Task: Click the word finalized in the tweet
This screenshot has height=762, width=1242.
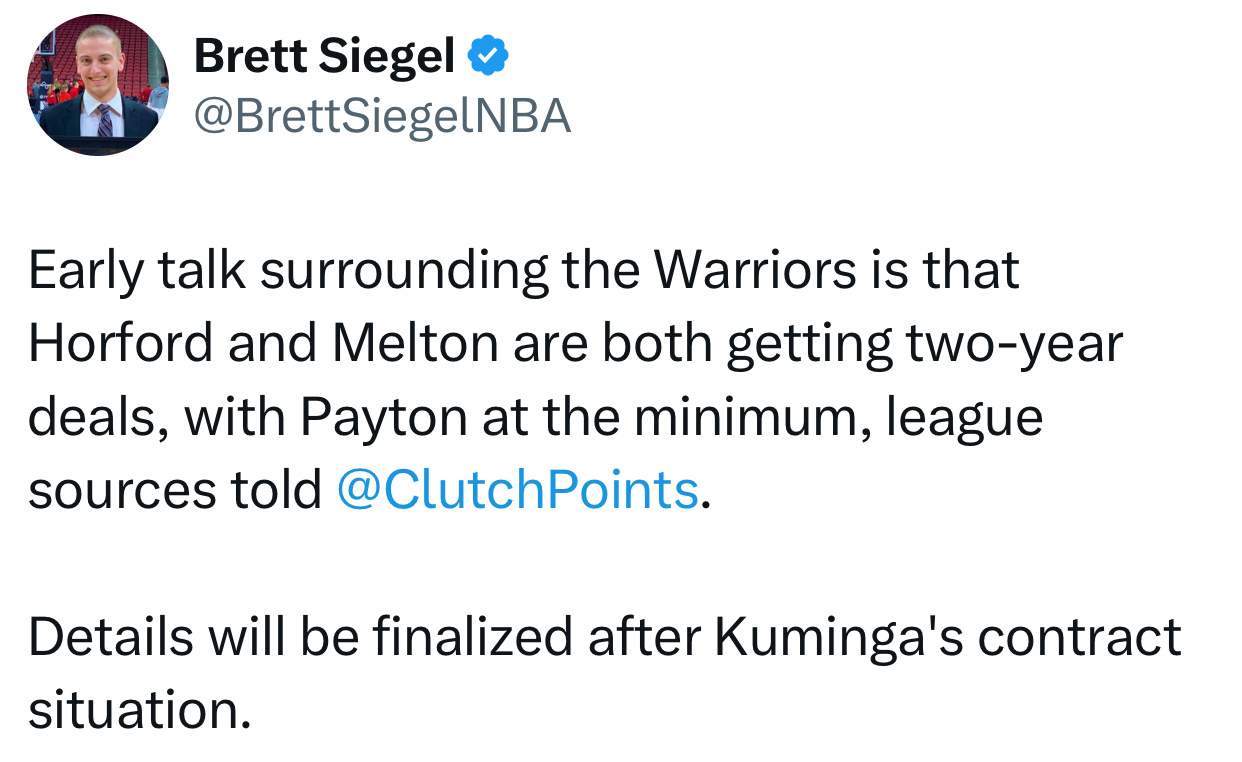Action: click(x=473, y=637)
